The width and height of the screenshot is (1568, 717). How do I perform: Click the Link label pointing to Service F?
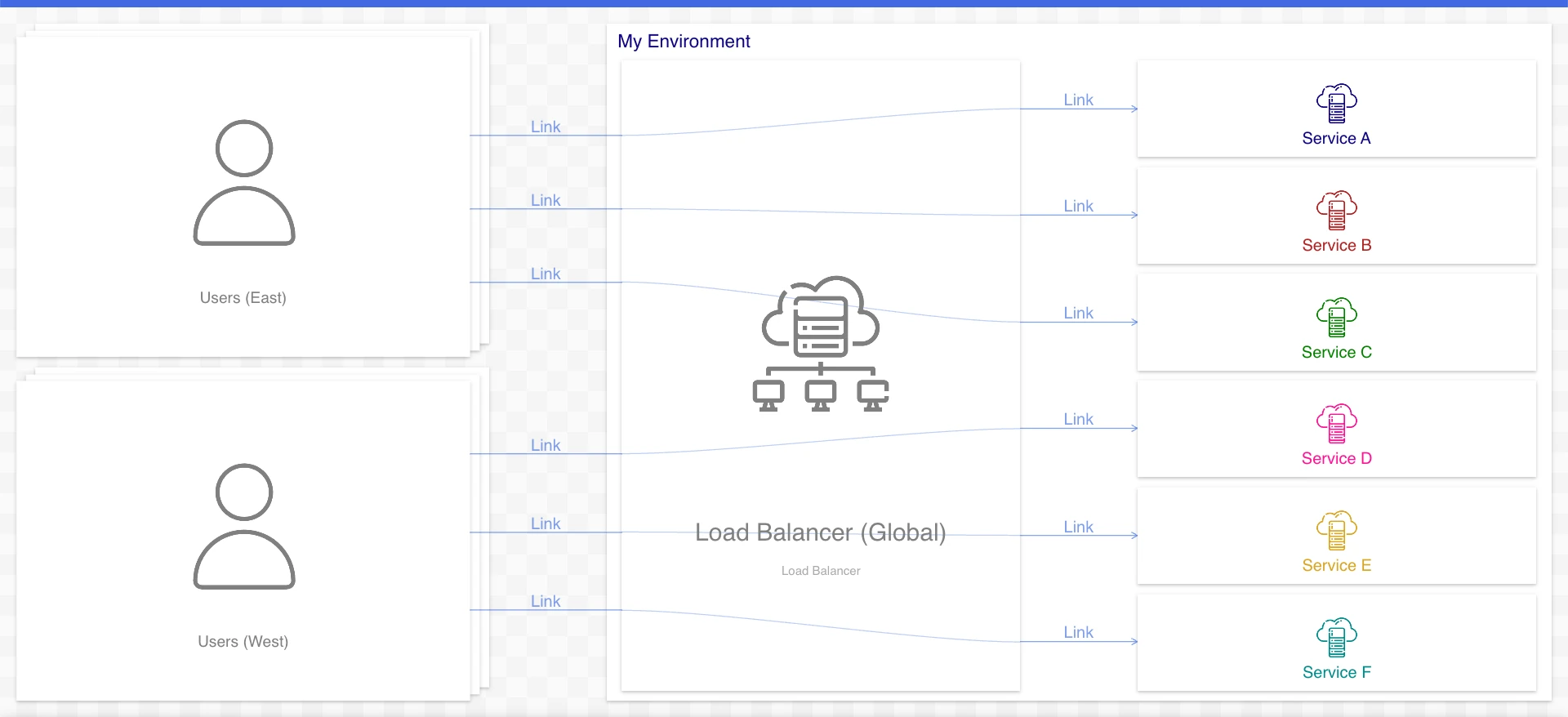(x=1078, y=632)
